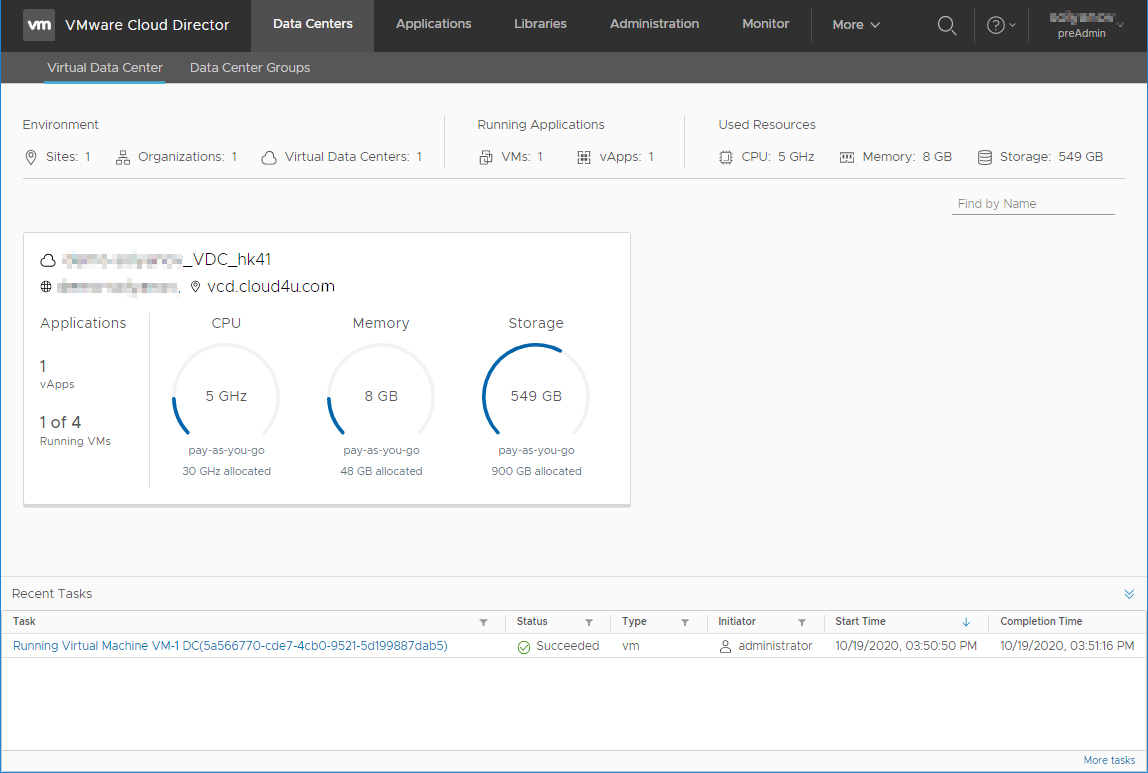Select Virtual Data Center subtab
Image resolution: width=1148 pixels, height=773 pixels.
coord(105,67)
